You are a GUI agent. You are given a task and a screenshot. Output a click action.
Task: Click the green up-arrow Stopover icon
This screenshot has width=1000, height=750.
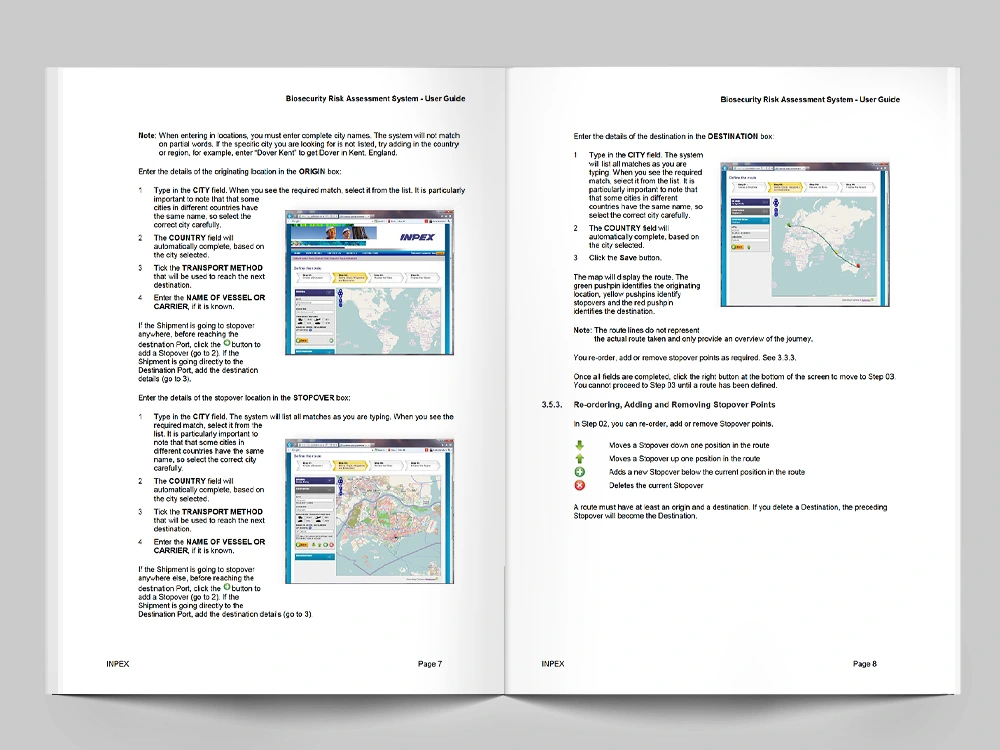pyautogui.click(x=579, y=459)
